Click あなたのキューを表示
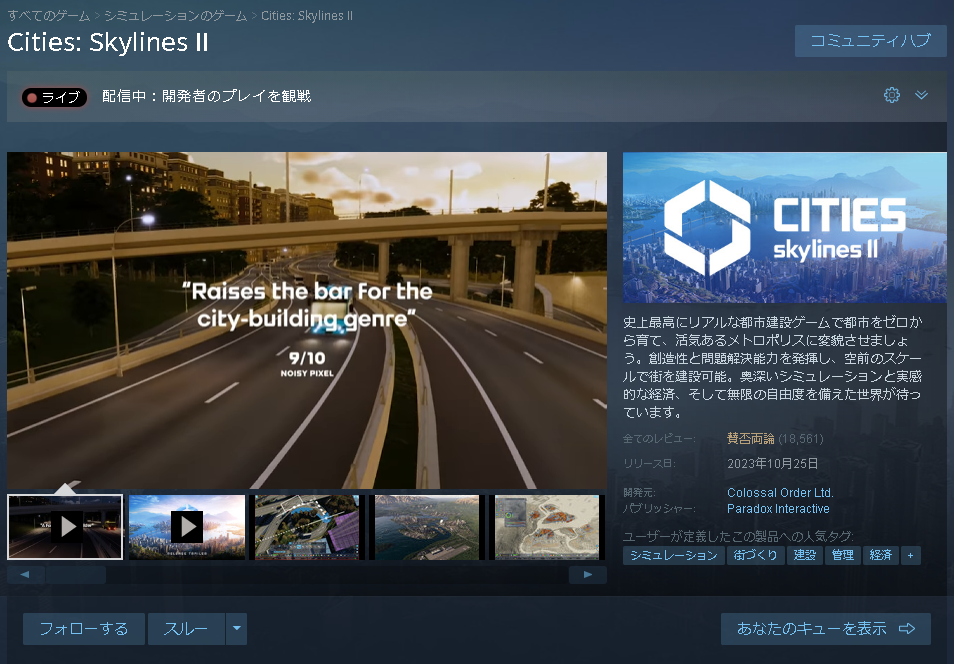Image resolution: width=954 pixels, height=664 pixels. (x=826, y=629)
